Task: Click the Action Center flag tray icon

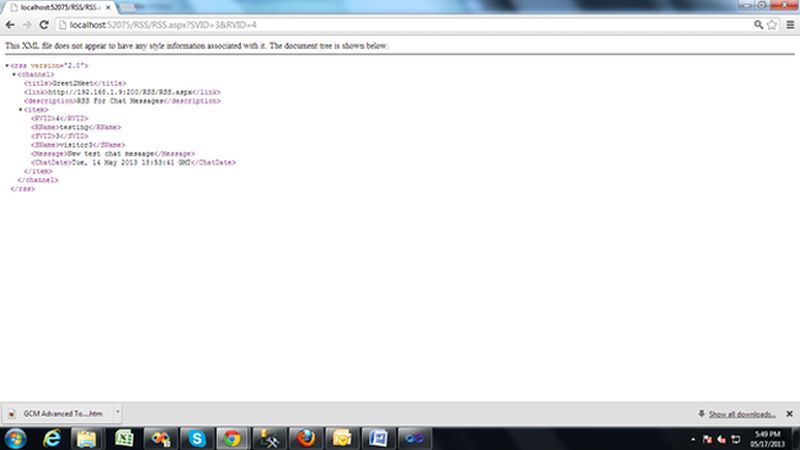Action: [707, 439]
